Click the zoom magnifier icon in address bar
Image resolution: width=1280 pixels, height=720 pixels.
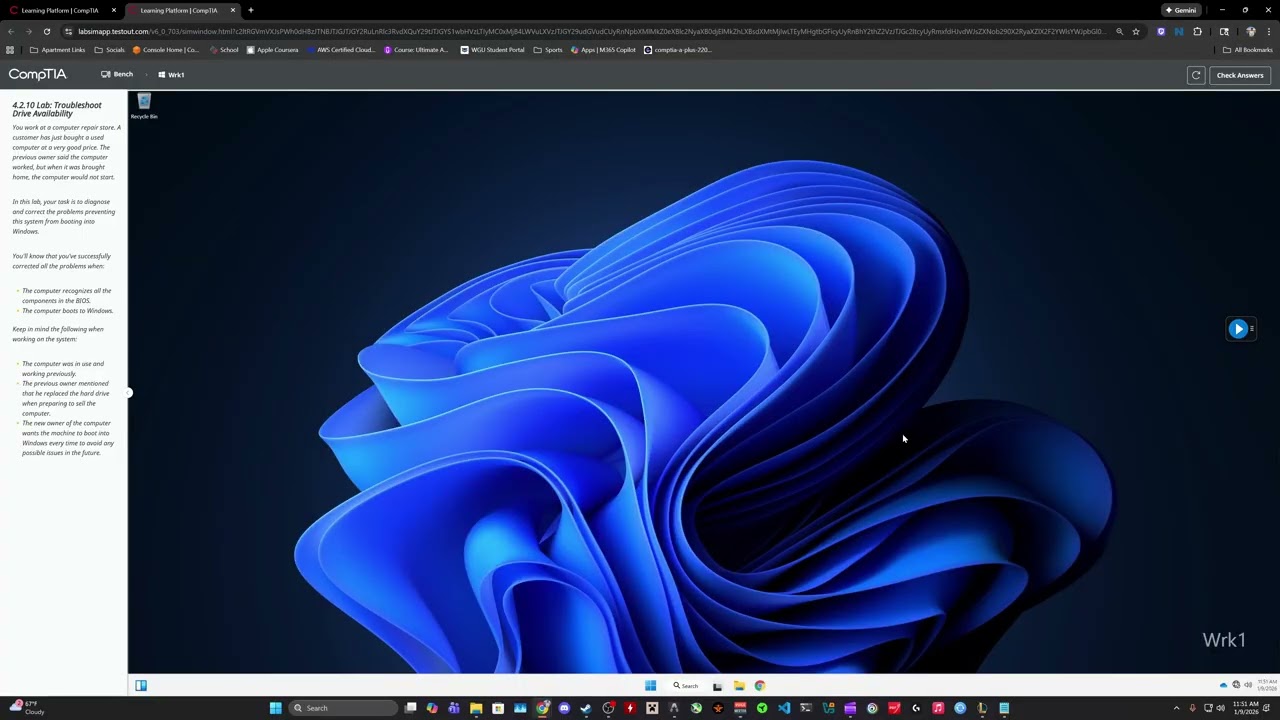click(x=1119, y=31)
